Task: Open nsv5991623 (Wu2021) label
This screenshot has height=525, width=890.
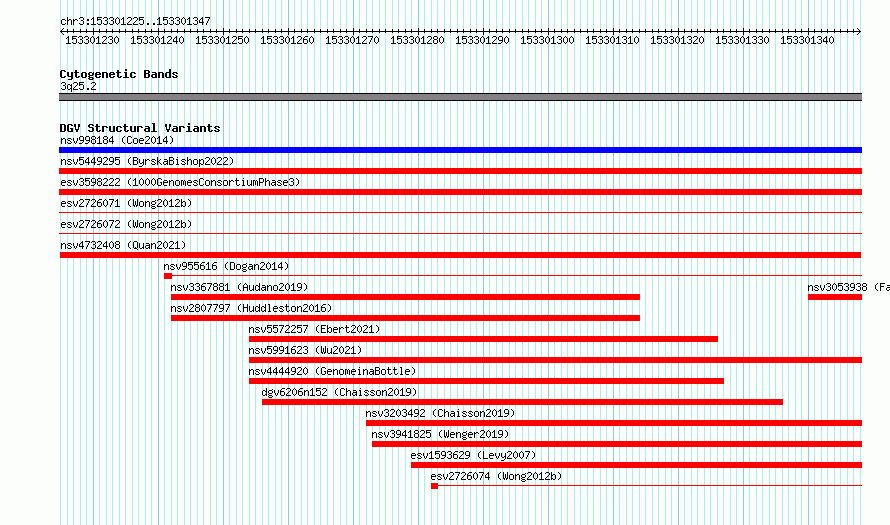Action: (305, 350)
